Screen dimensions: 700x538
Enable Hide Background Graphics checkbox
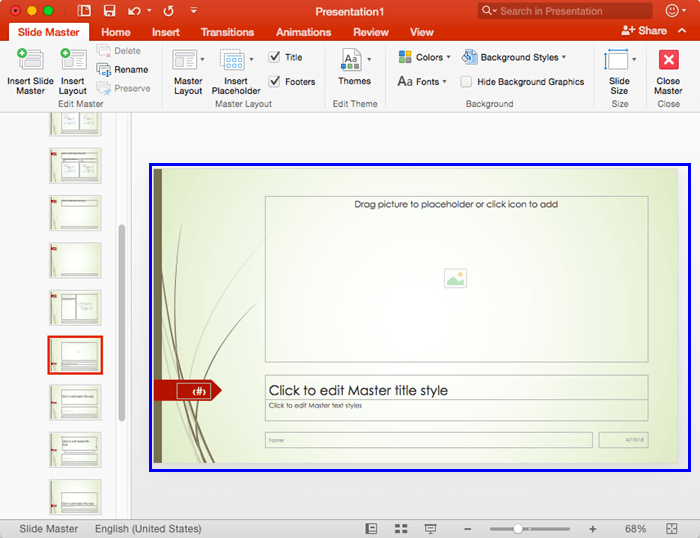coord(467,82)
